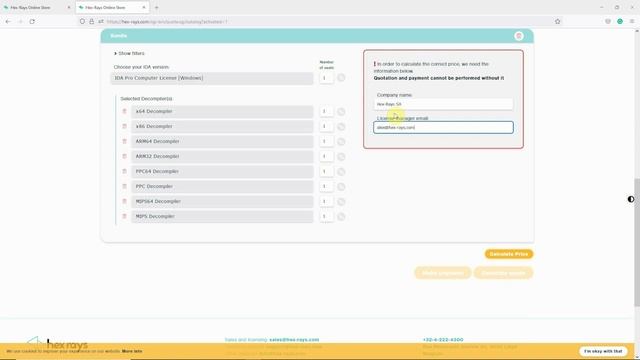Click round icon beside MIPS64 Decompiler seats
Viewport: 640px width, 360px height.
pos(341,202)
